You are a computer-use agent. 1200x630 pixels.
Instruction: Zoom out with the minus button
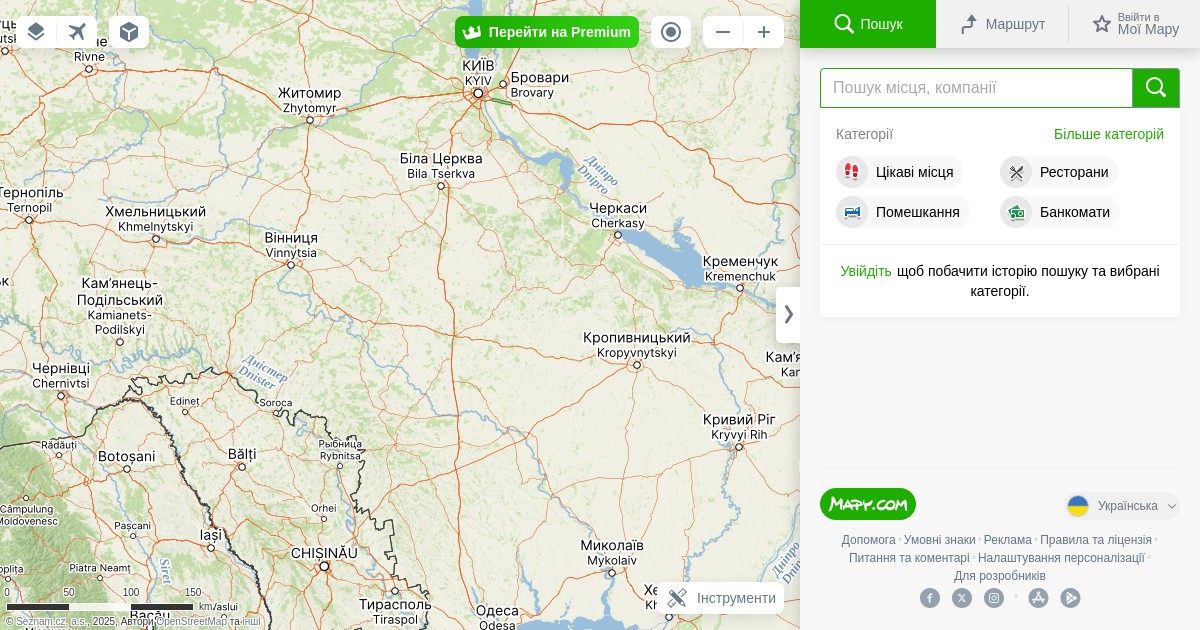(x=723, y=32)
